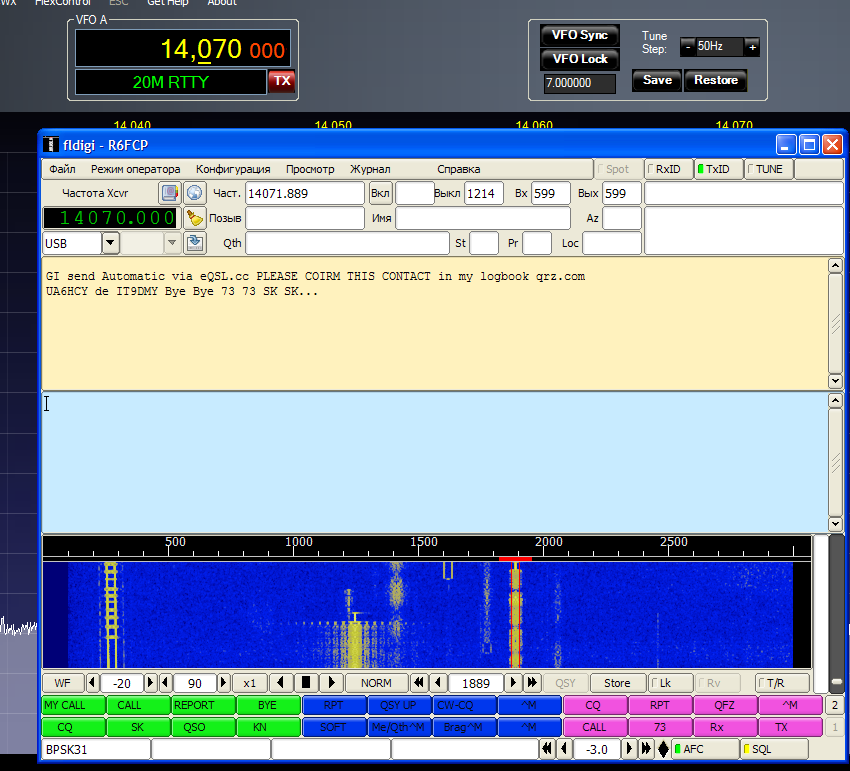Click the globe web lookup icon
This screenshot has width=850, height=771.
[195, 193]
